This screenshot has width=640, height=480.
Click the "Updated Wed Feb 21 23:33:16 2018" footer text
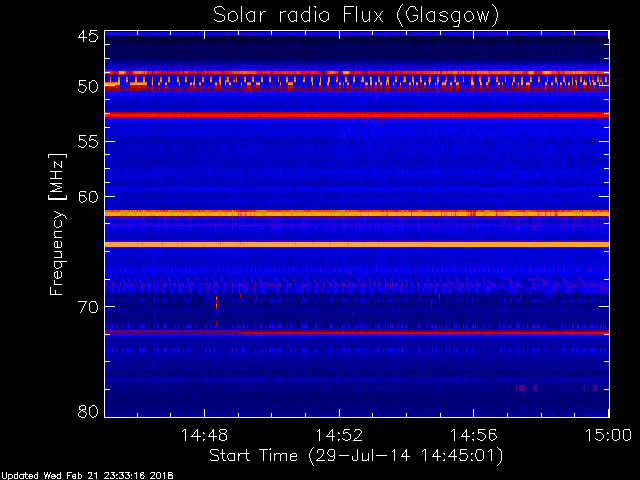click(87, 476)
